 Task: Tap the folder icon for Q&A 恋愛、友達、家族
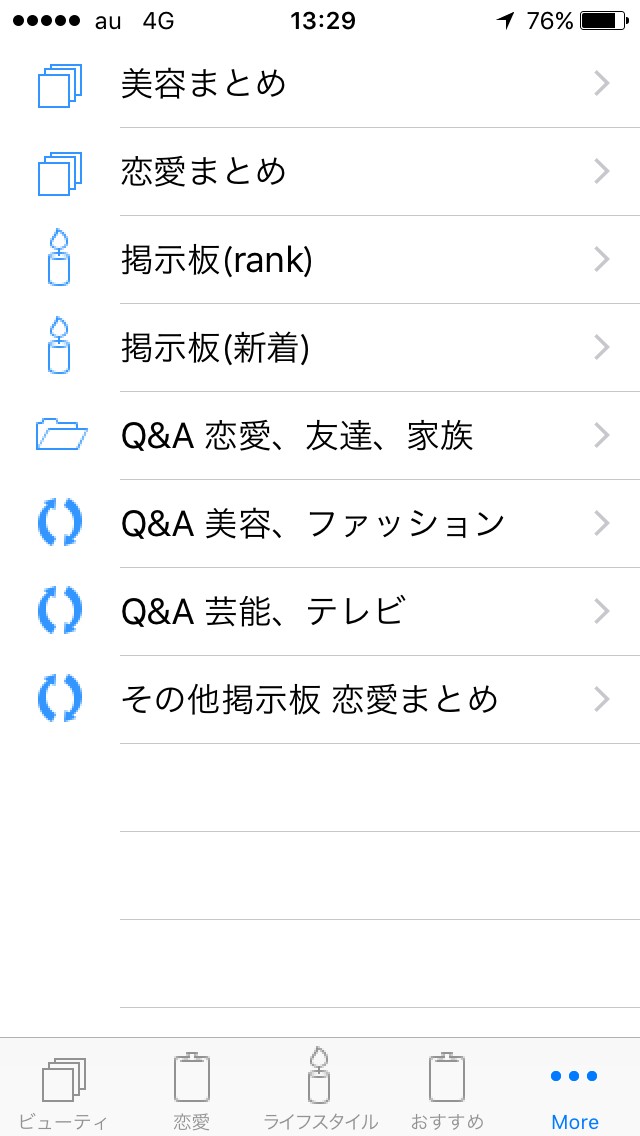pyautogui.click(x=60, y=436)
